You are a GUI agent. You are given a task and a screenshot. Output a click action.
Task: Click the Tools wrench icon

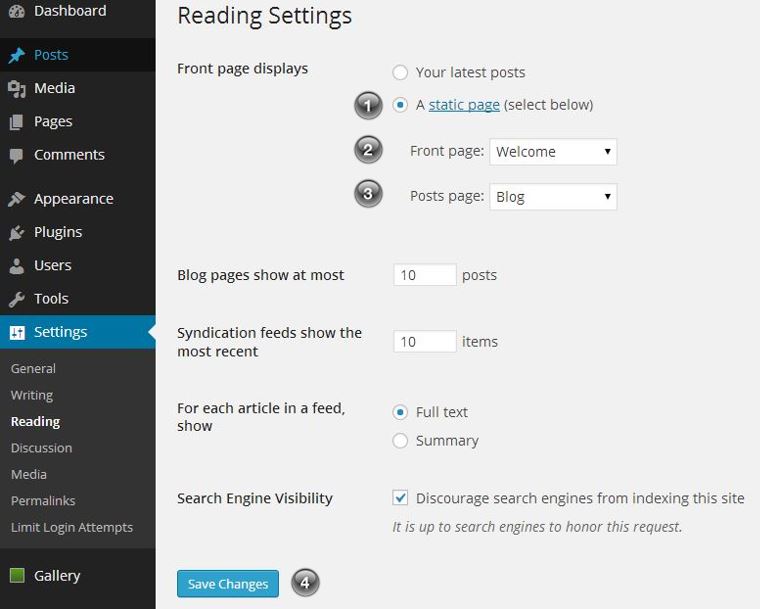click(x=16, y=299)
